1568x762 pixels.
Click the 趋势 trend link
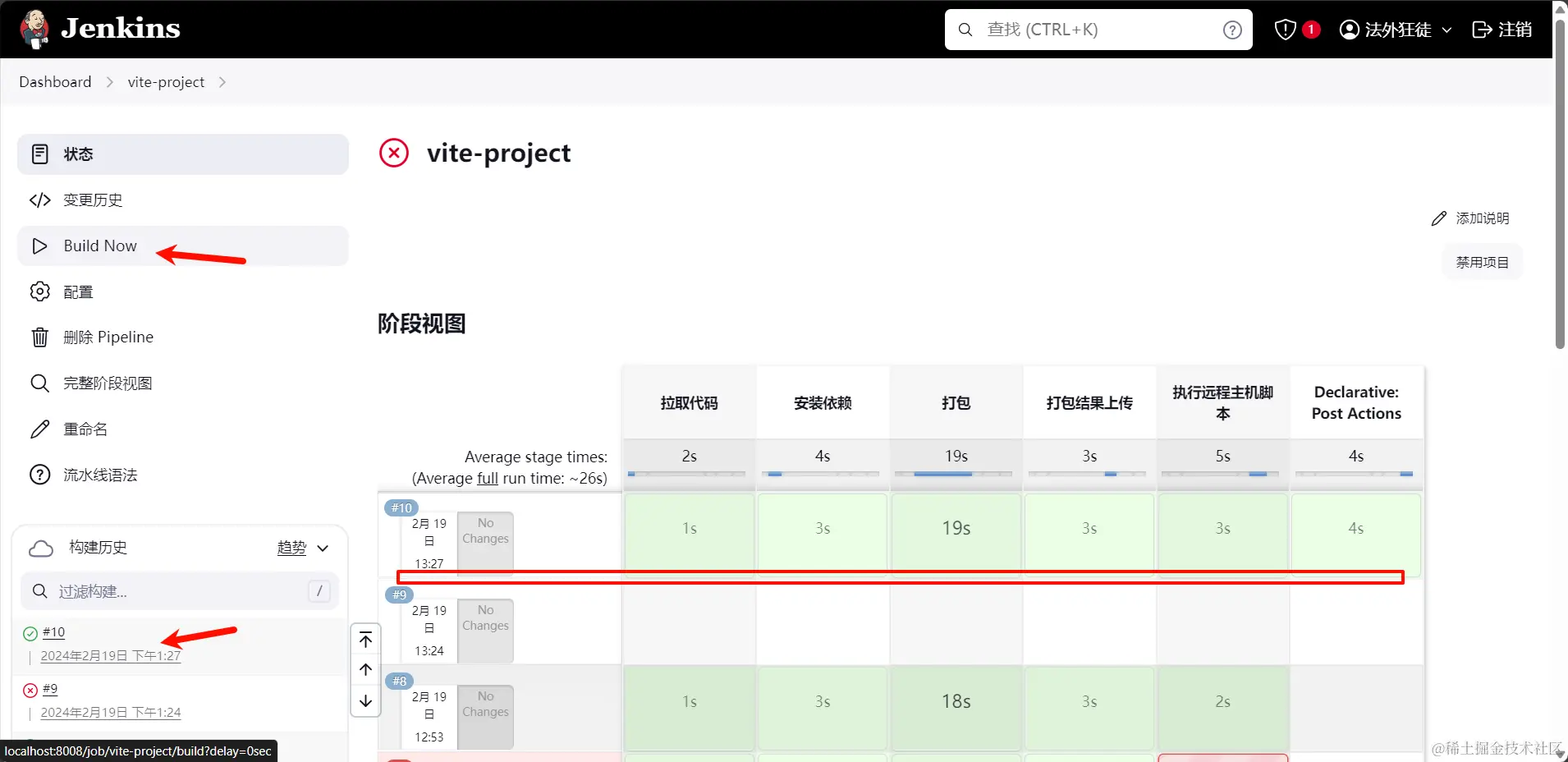pos(291,548)
